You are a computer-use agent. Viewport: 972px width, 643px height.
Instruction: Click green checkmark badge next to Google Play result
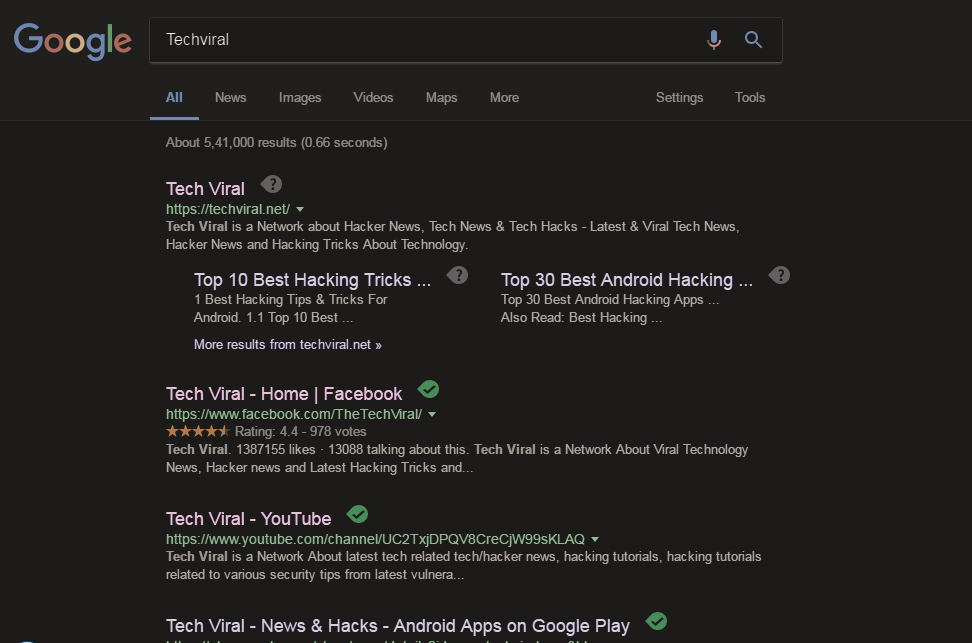(x=656, y=621)
